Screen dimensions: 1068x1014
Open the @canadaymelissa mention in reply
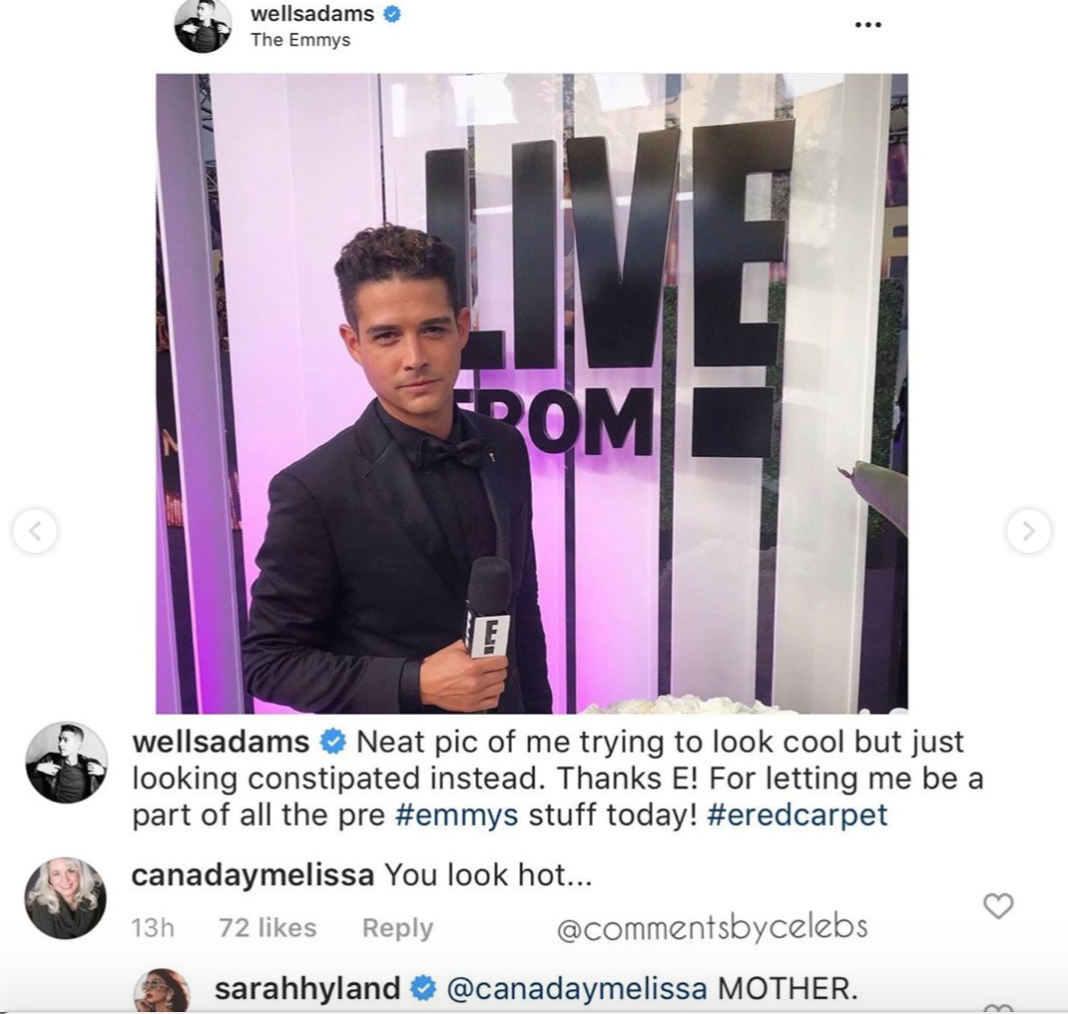click(x=576, y=989)
